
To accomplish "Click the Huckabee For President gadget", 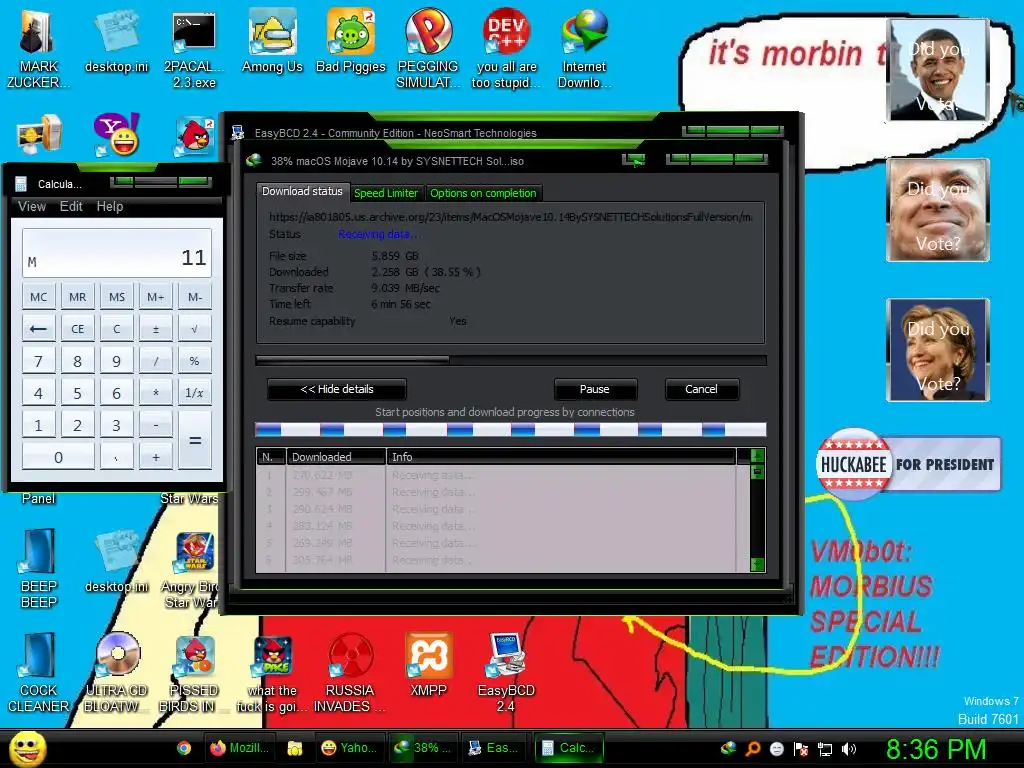I will [x=908, y=464].
